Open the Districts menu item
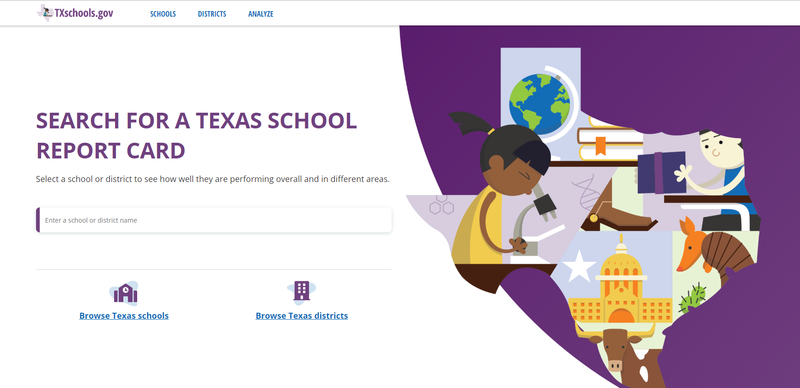The height and width of the screenshot is (388, 800). point(212,14)
